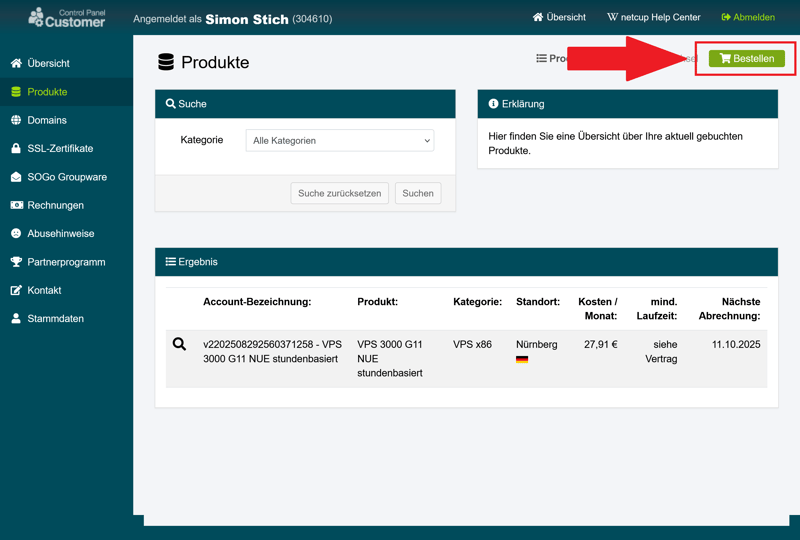Screen dimensions: 800x540
Task: Open SOGo Groupware section
Action: point(66,177)
